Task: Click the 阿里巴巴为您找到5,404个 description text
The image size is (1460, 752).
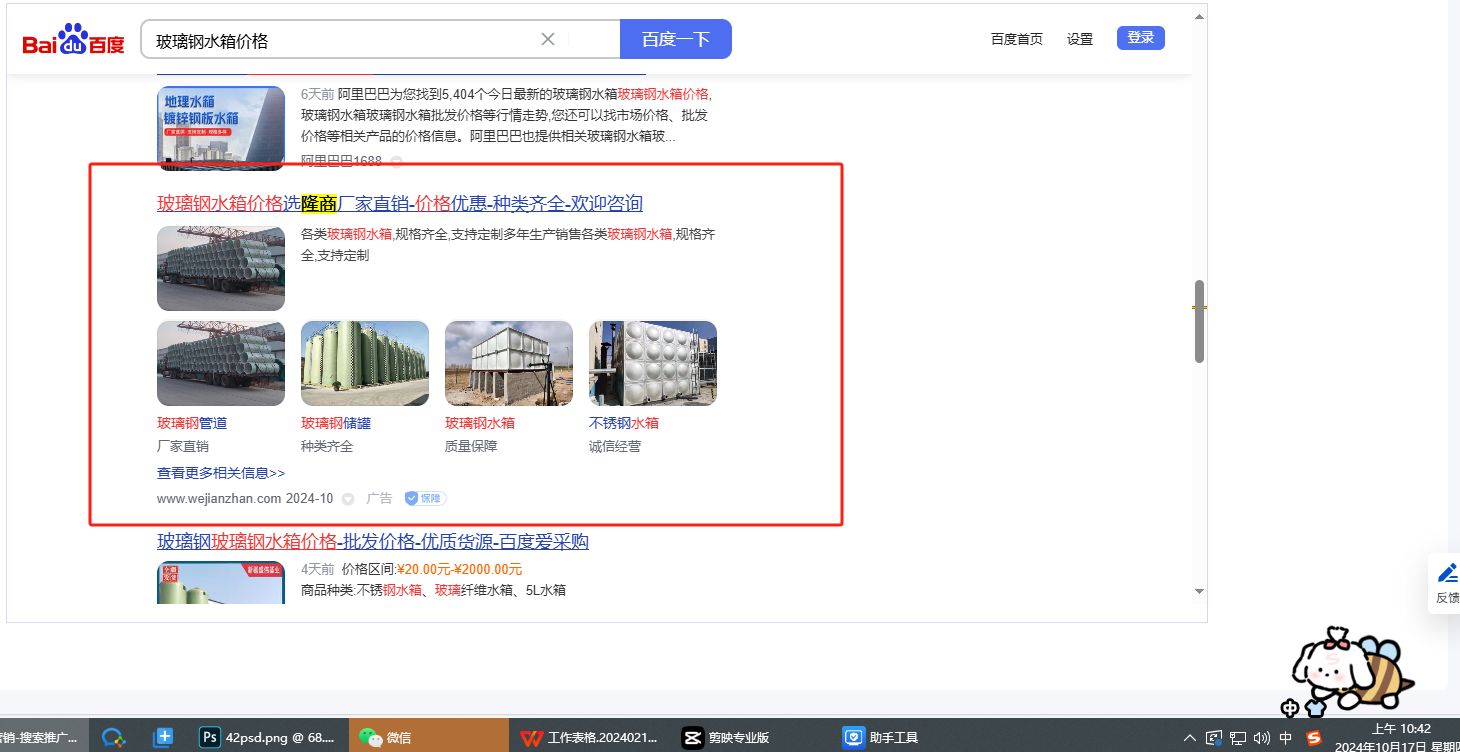Action: pos(505,115)
